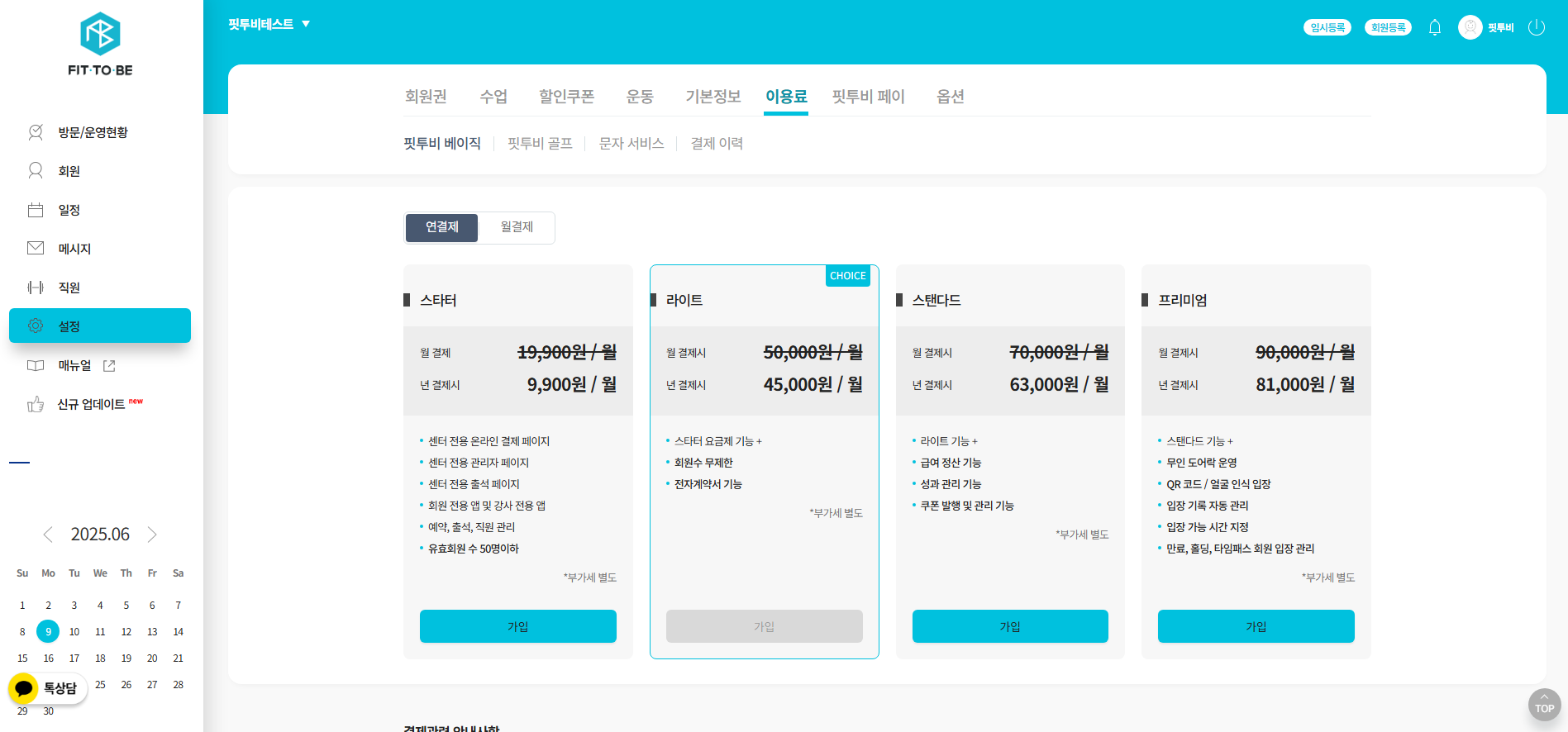The image size is (1568, 732).
Task: Click 회원등록 button in header
Action: 1388,27
